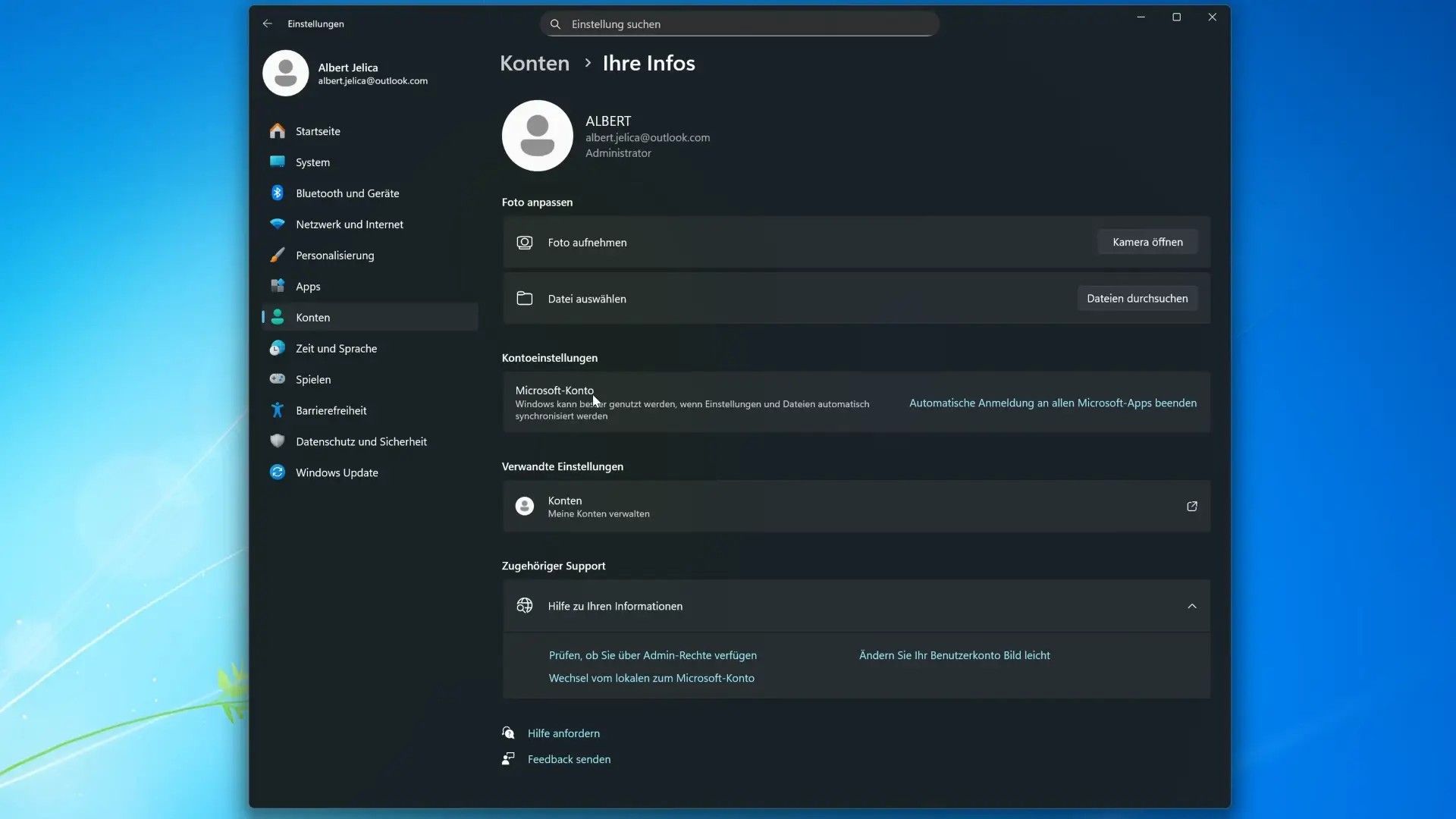Click the large ALBERT profile avatar
The image size is (1456, 819).
[537, 136]
